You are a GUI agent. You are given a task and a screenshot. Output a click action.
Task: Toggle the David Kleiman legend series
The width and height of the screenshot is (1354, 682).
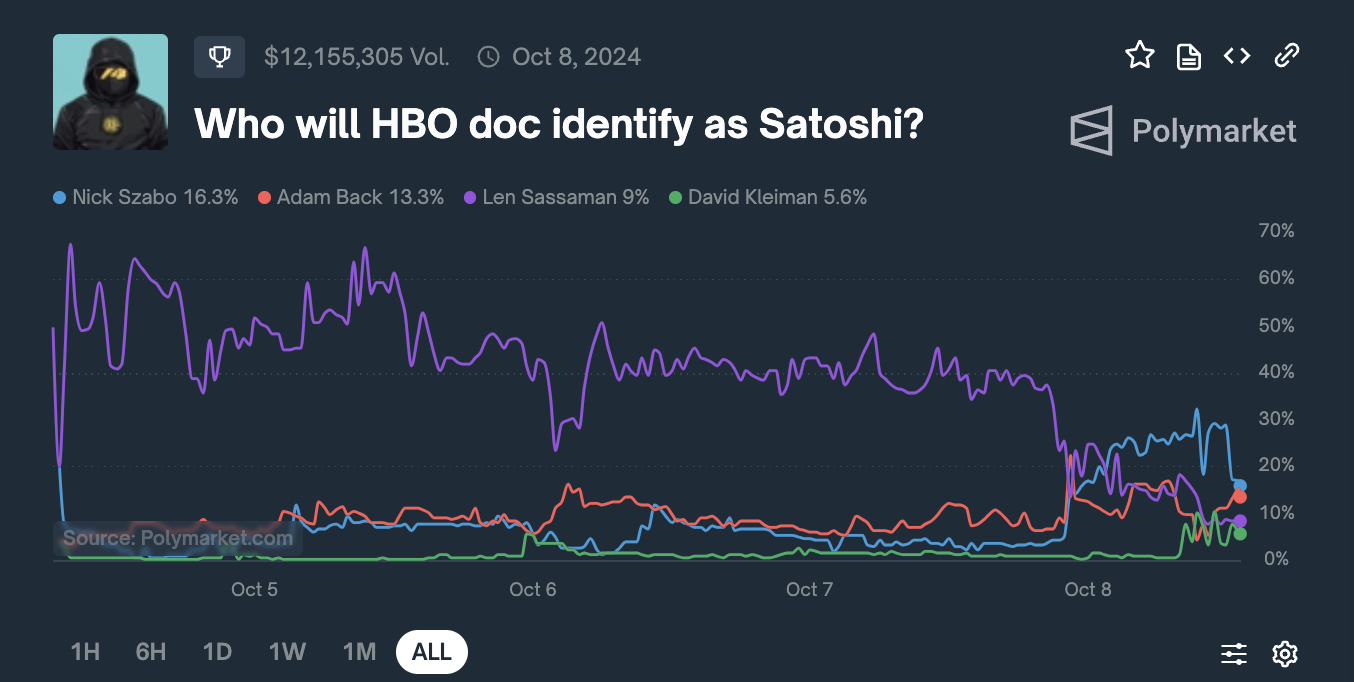[x=766, y=197]
